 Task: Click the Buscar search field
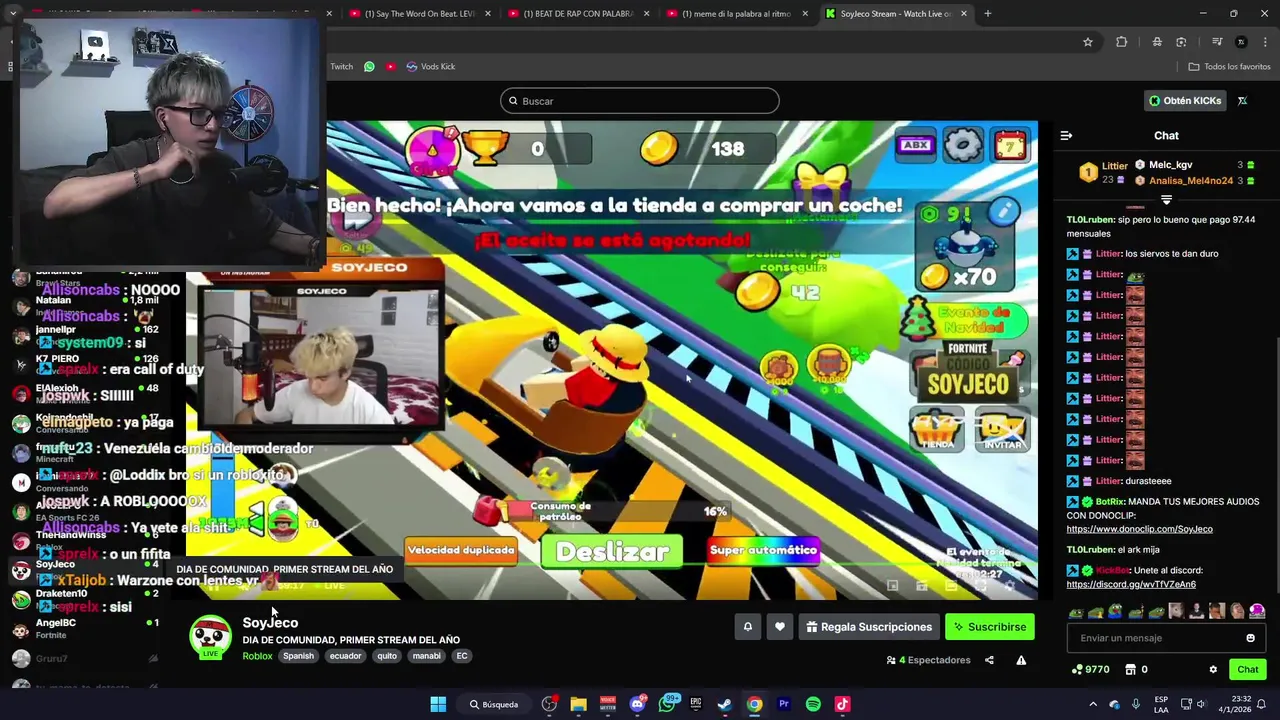[640, 101]
